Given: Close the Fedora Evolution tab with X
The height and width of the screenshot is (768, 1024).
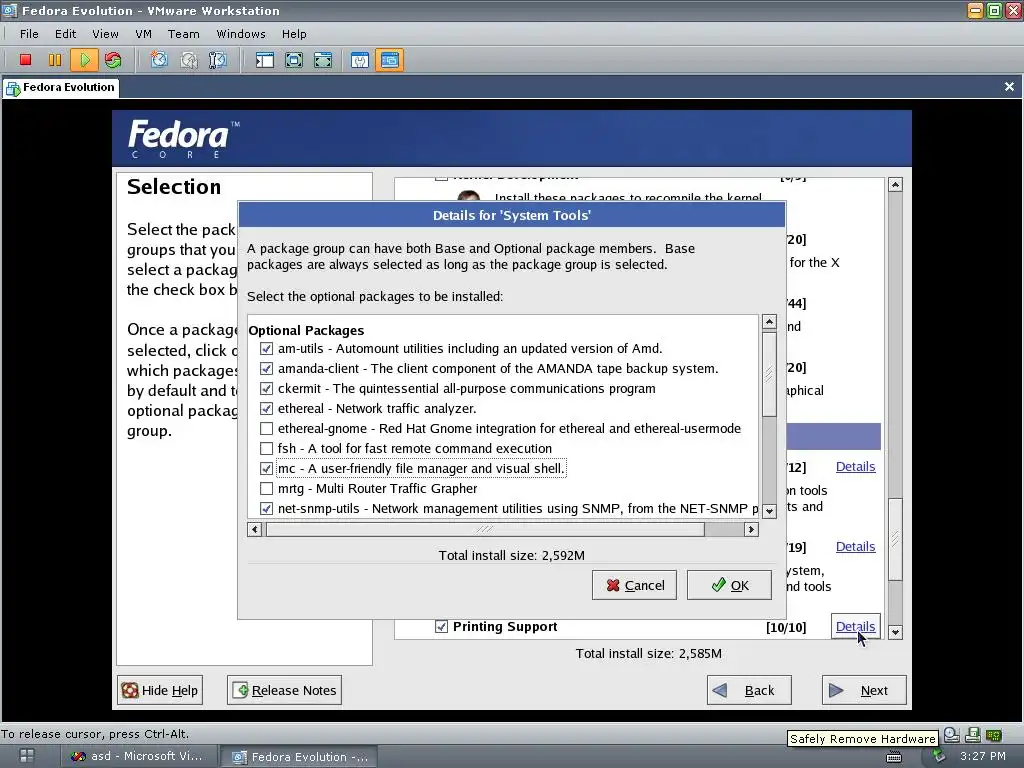Looking at the screenshot, I should tap(1009, 87).
